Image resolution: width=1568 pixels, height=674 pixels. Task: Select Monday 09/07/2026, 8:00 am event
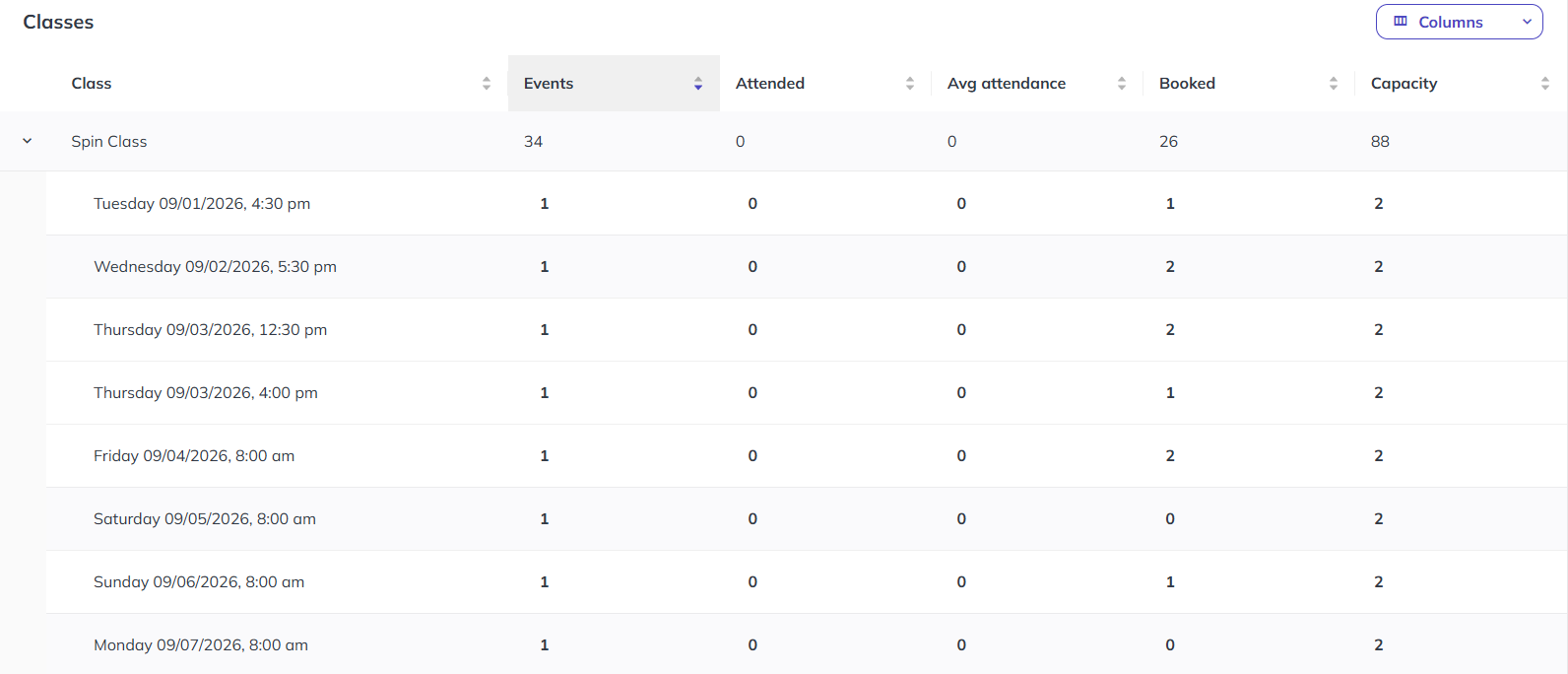(x=201, y=644)
